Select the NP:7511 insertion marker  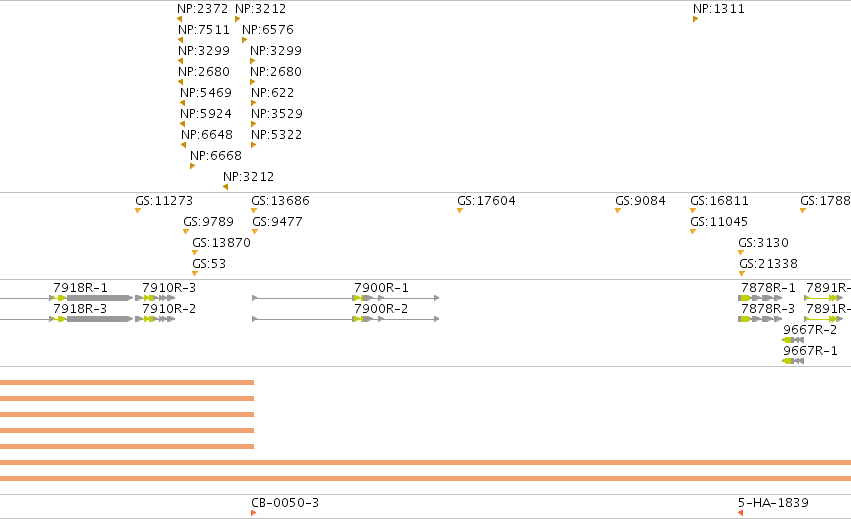pos(180,40)
